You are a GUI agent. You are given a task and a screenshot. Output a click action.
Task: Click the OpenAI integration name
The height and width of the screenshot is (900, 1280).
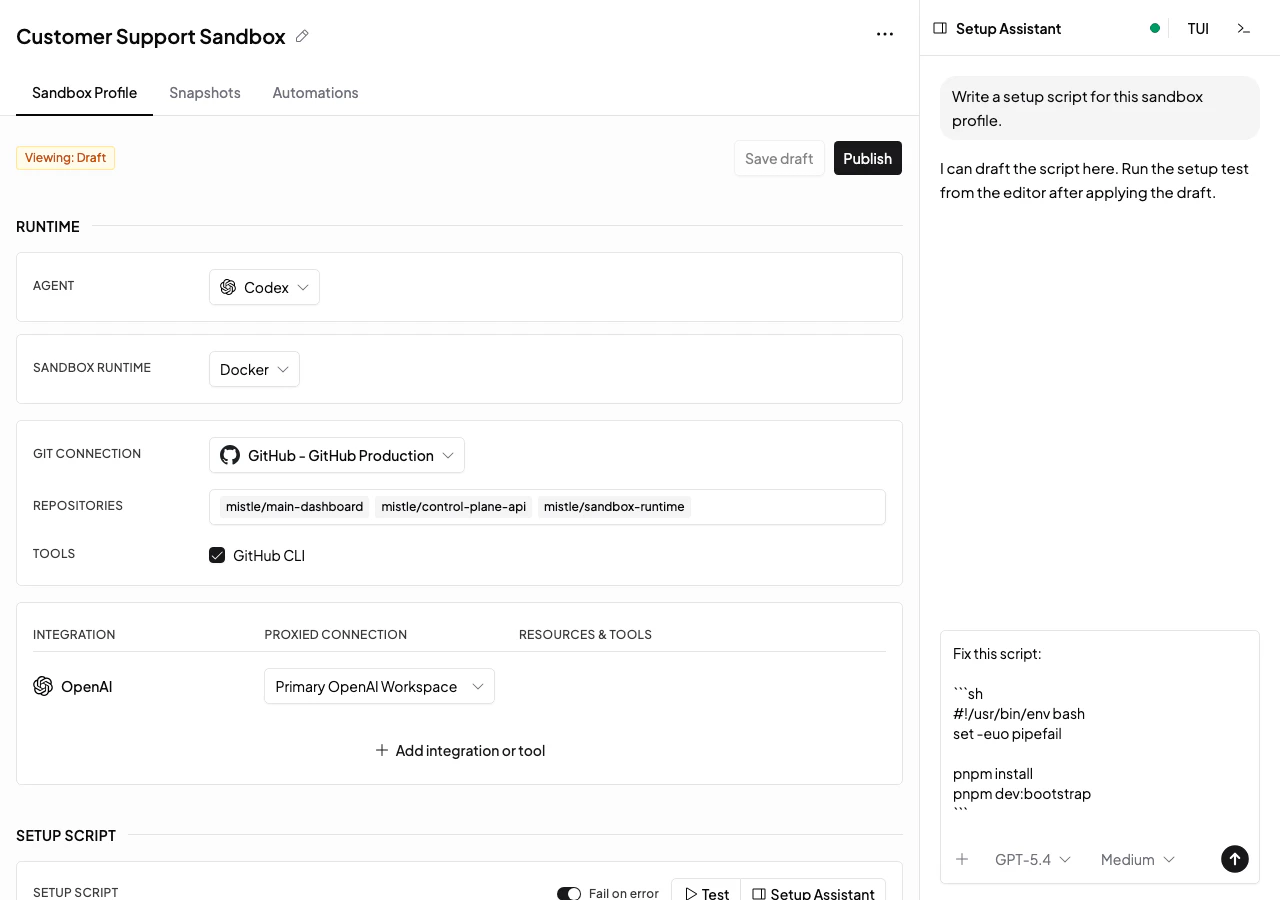[x=86, y=686]
